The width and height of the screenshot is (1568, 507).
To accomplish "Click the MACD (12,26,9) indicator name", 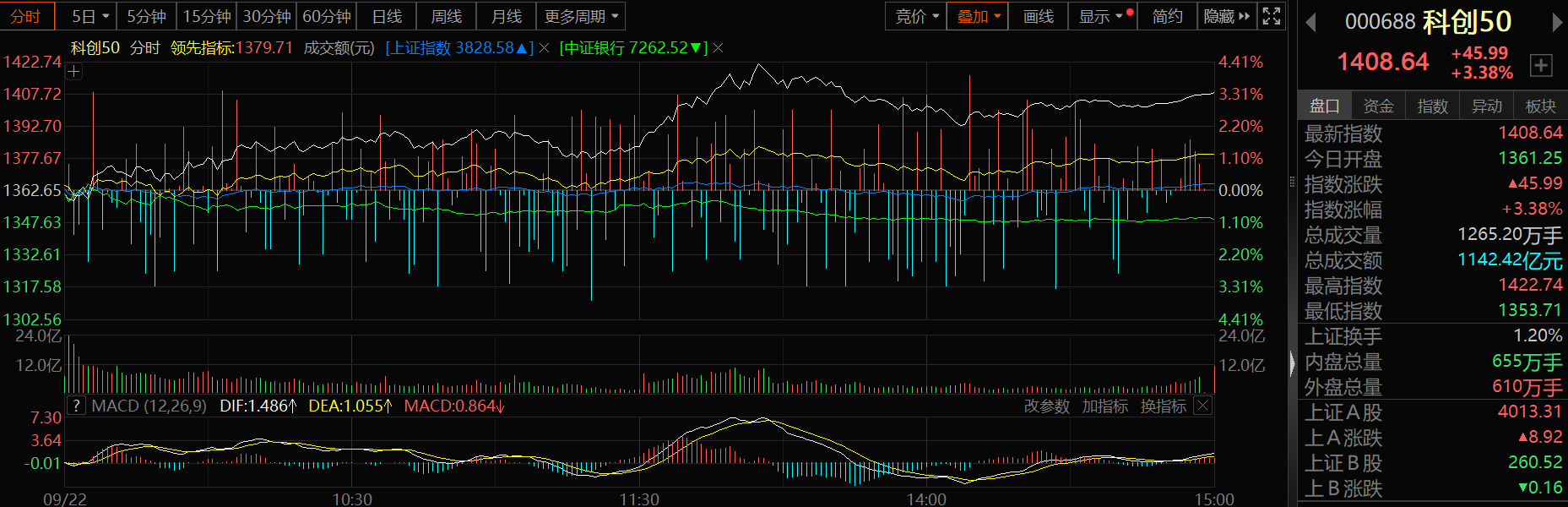I will (149, 406).
